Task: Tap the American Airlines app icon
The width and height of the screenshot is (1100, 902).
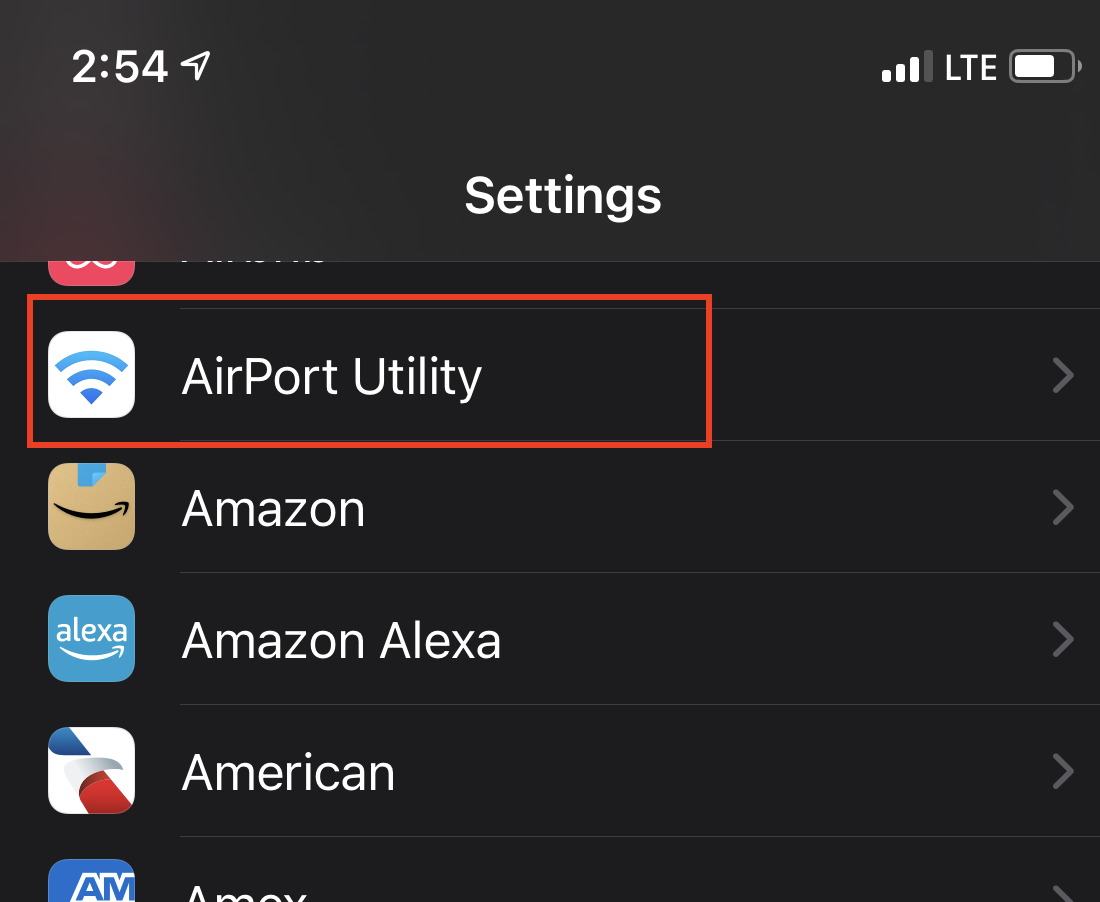Action: [x=91, y=770]
